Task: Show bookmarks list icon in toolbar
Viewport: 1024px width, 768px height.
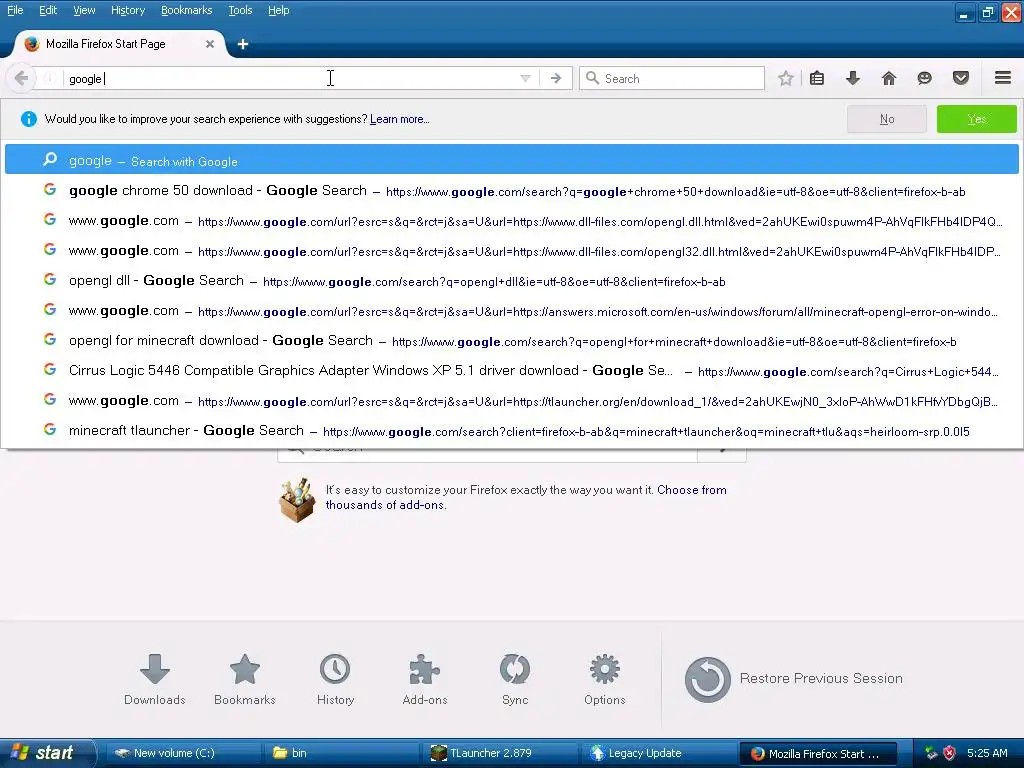Action: pos(817,78)
